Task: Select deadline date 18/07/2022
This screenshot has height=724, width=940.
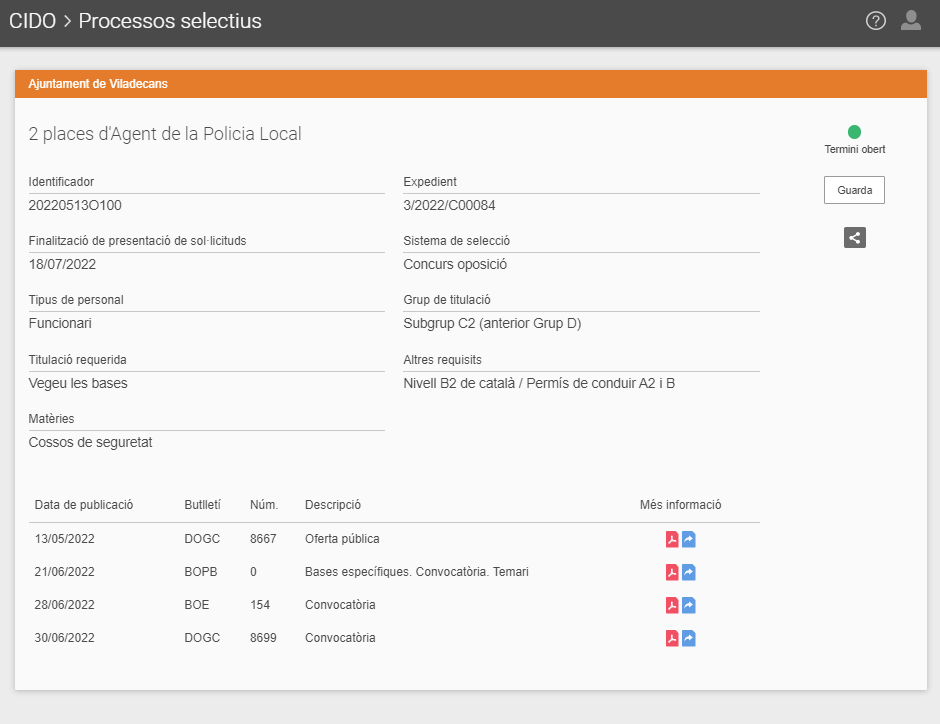Action: tap(62, 264)
